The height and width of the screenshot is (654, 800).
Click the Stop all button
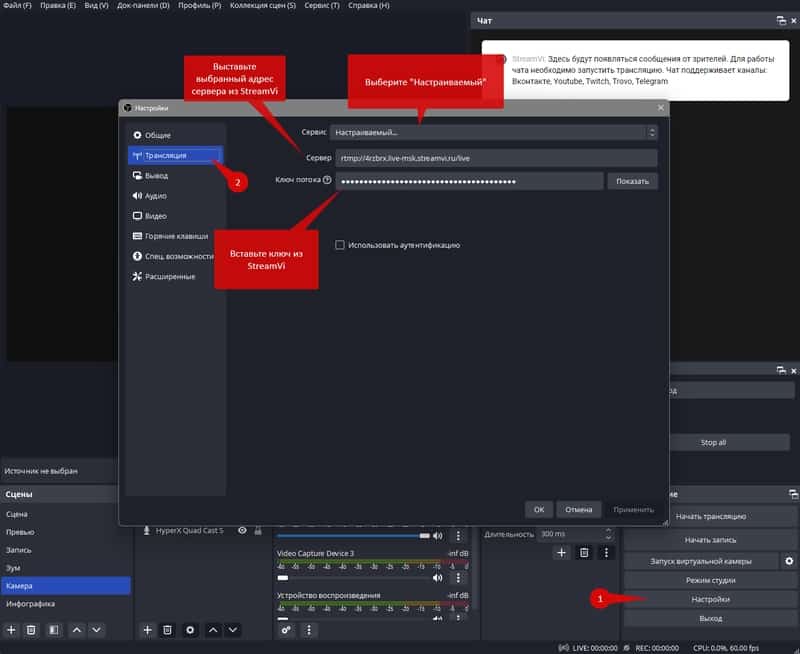(x=713, y=442)
